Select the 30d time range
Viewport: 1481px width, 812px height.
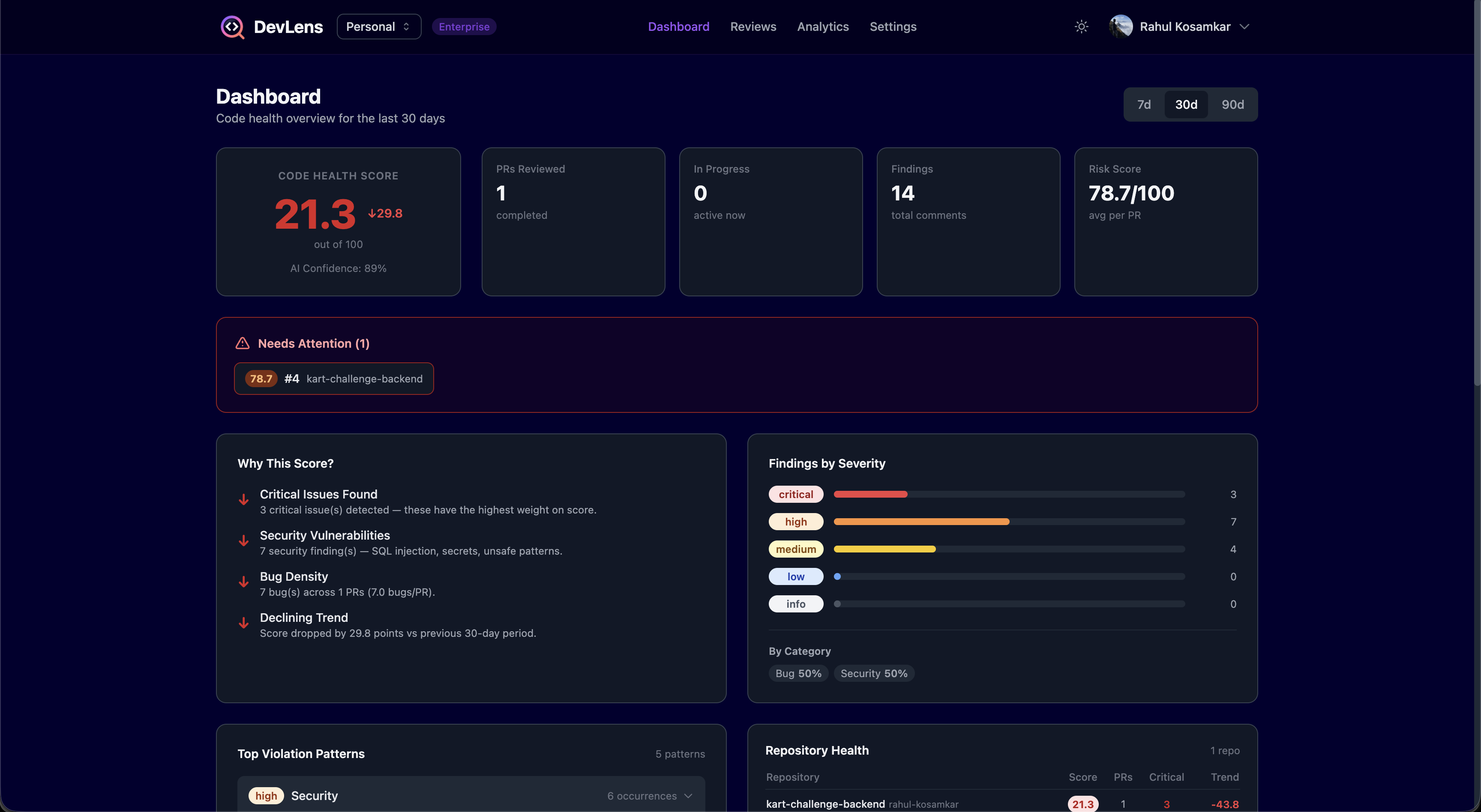point(1185,104)
